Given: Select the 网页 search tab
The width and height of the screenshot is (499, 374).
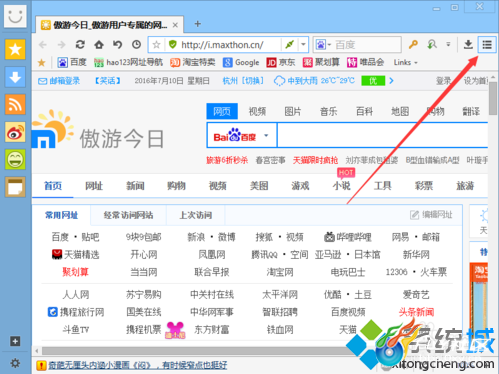Looking at the screenshot, I should pos(222,111).
